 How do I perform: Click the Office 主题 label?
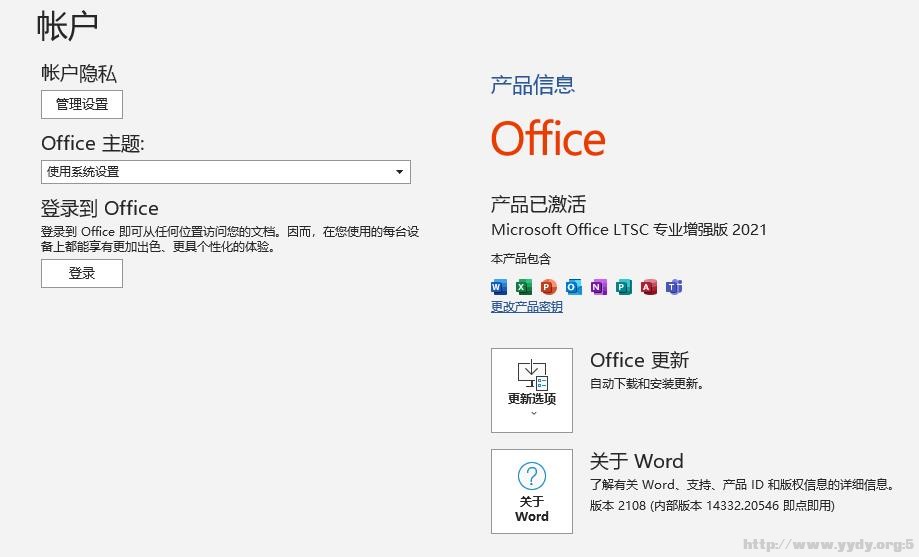click(93, 143)
